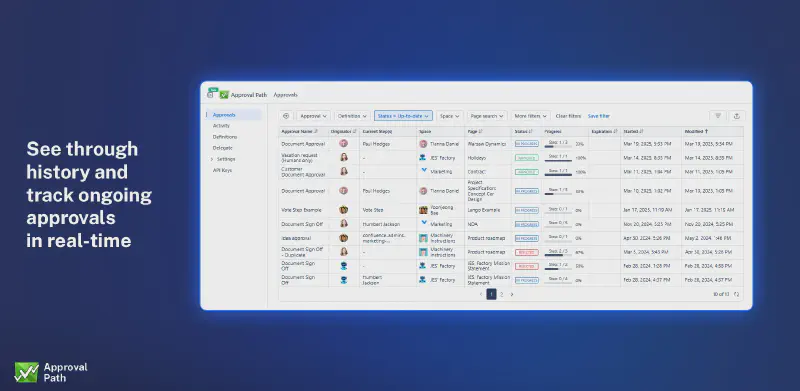
Task: Expand the Settings sidebar item
Action: (x=212, y=159)
